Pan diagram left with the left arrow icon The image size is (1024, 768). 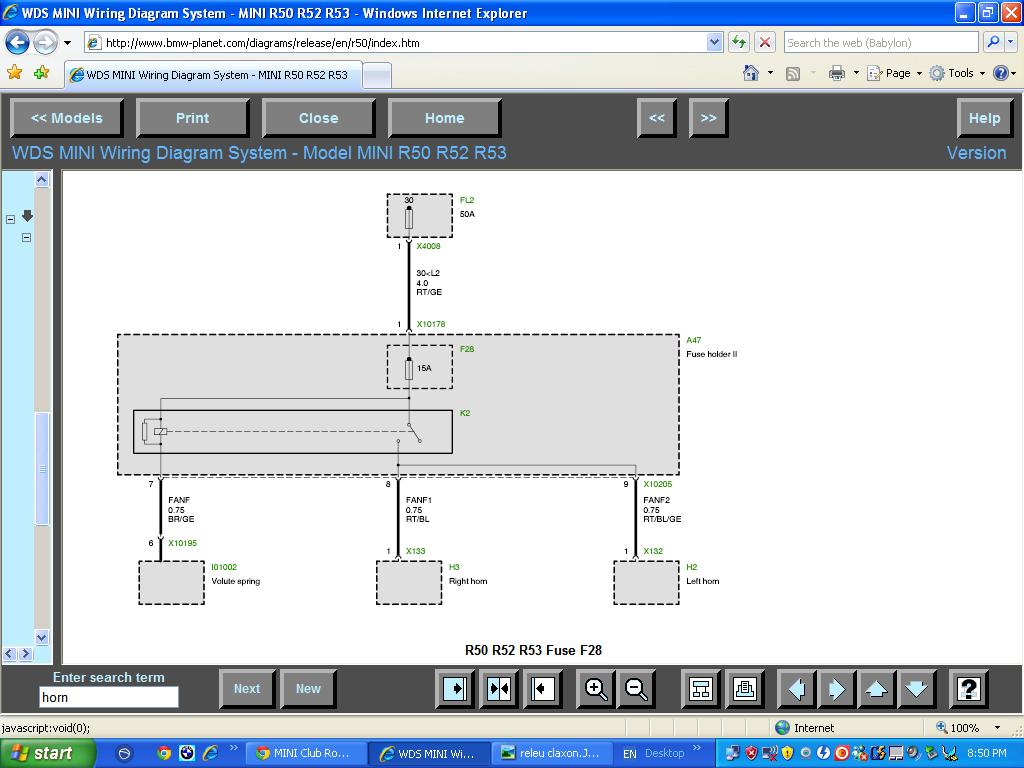(x=796, y=689)
